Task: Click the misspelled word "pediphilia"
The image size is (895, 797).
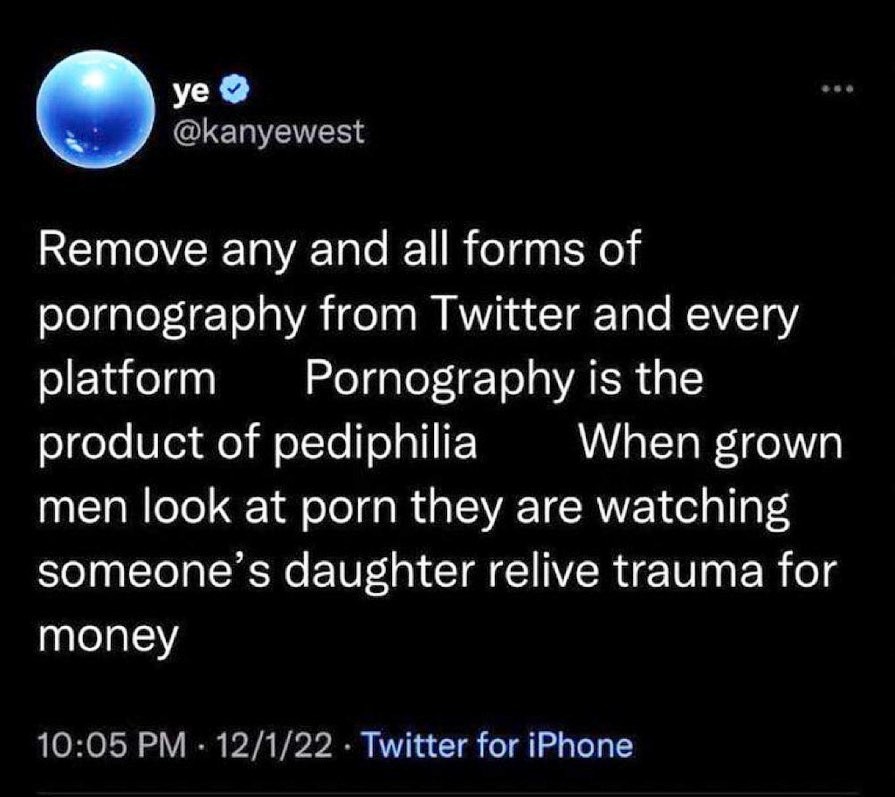Action: point(376,444)
